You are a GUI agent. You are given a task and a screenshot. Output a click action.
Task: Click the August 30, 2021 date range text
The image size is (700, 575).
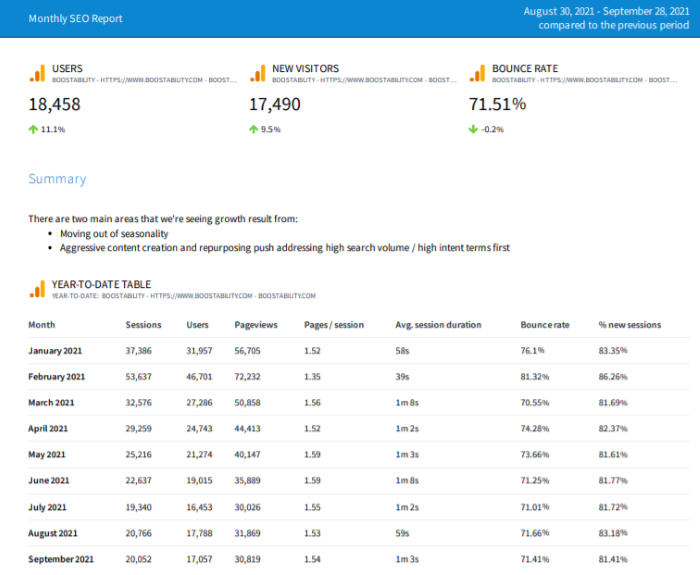click(x=606, y=11)
